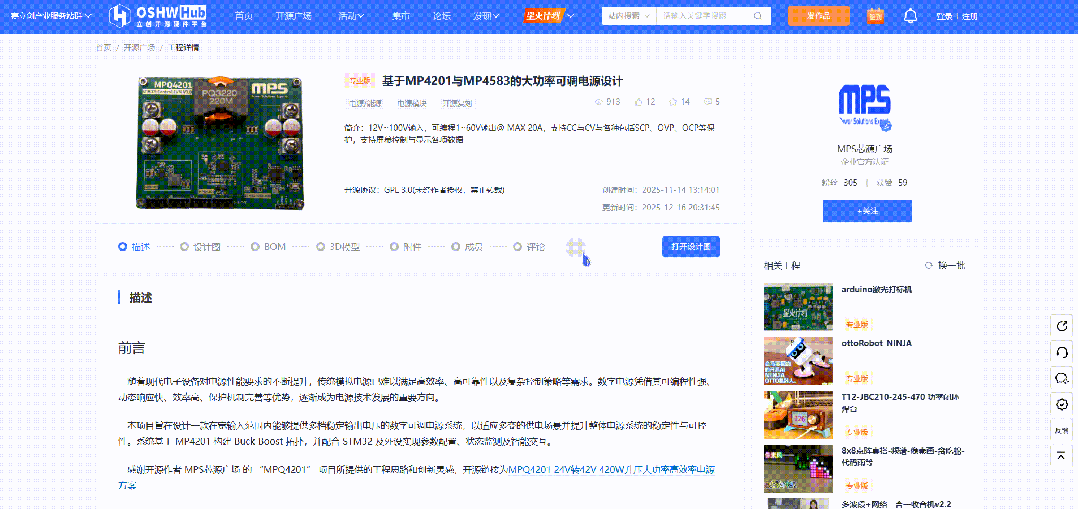This screenshot has width=1078, height=509.
Task: Open notifications bell icon
Action: (x=910, y=16)
